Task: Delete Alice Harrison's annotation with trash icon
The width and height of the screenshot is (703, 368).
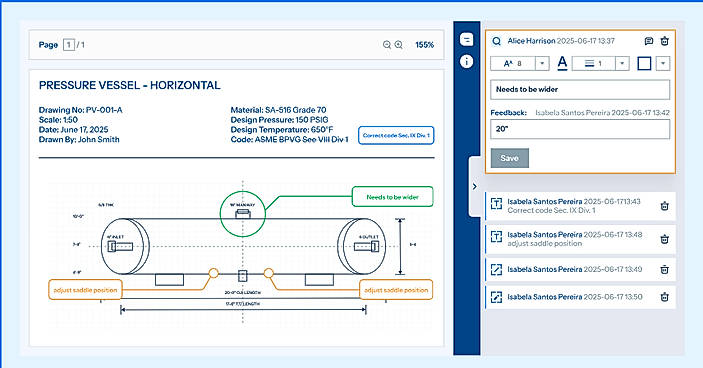Action: [664, 41]
